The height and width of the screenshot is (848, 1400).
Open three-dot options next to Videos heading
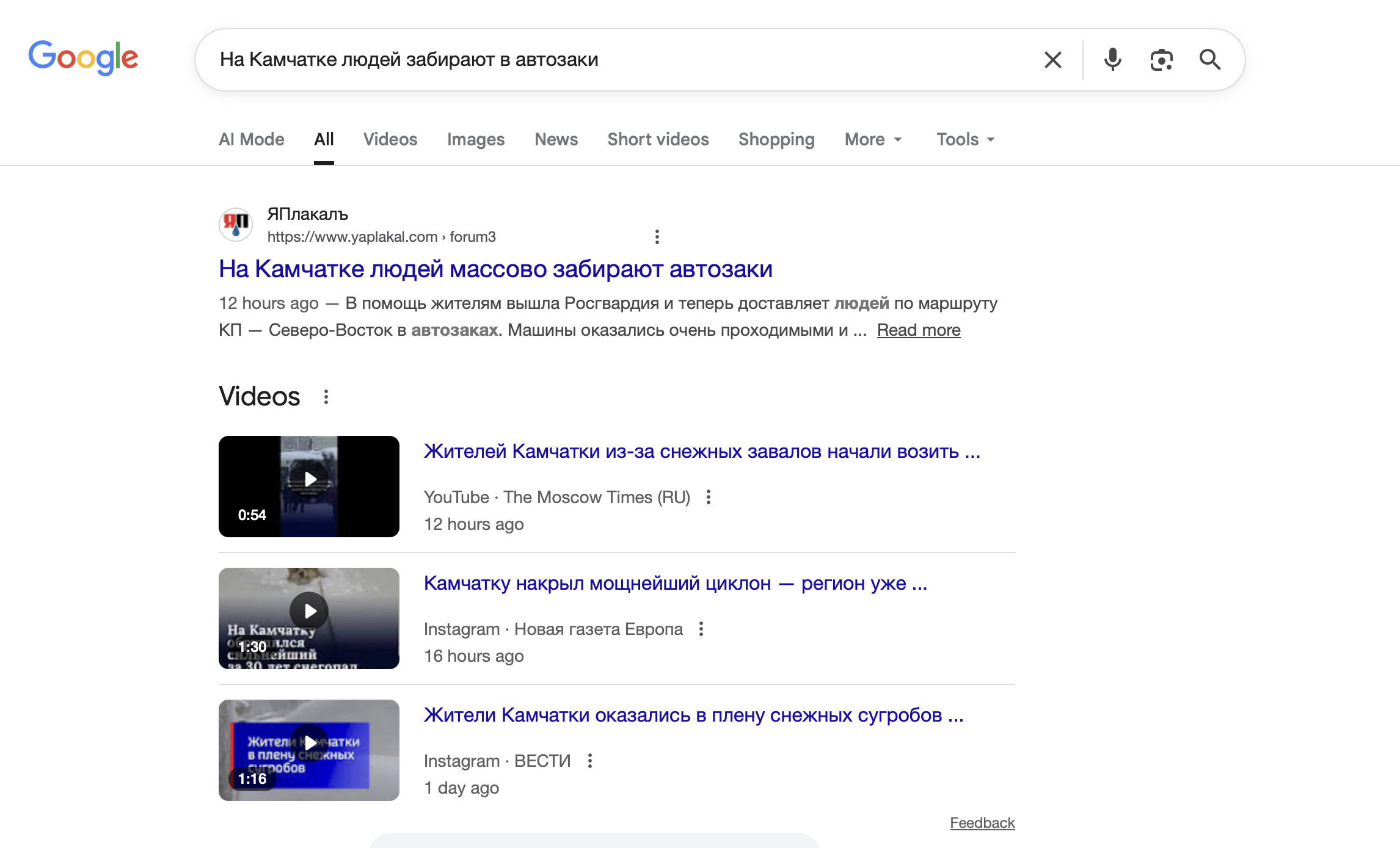[326, 397]
